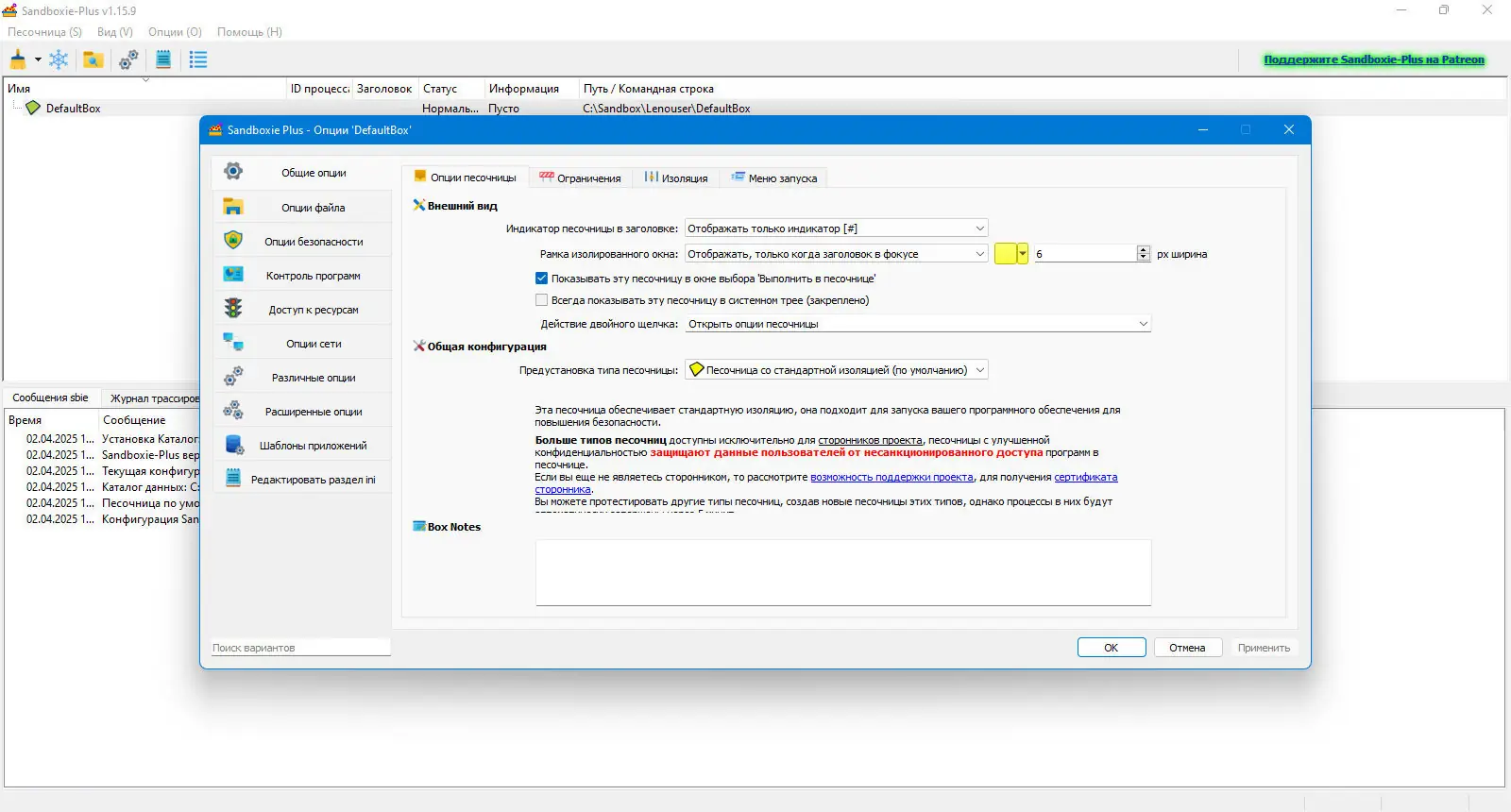The width and height of the screenshot is (1511, 812).
Task: Click the snowflake icon in the main toolbar
Action: click(59, 59)
